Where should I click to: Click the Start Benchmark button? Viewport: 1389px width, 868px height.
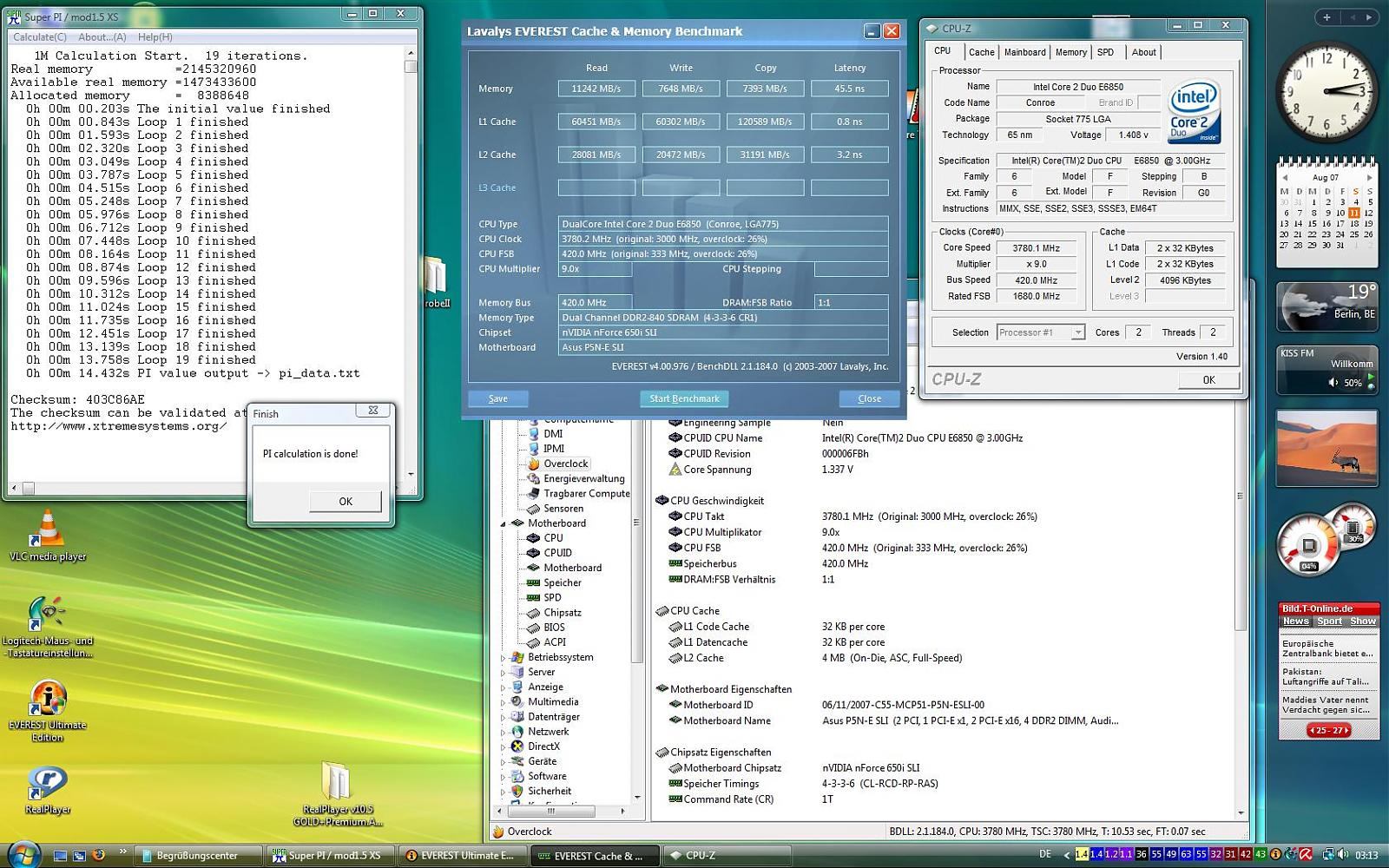pos(684,398)
